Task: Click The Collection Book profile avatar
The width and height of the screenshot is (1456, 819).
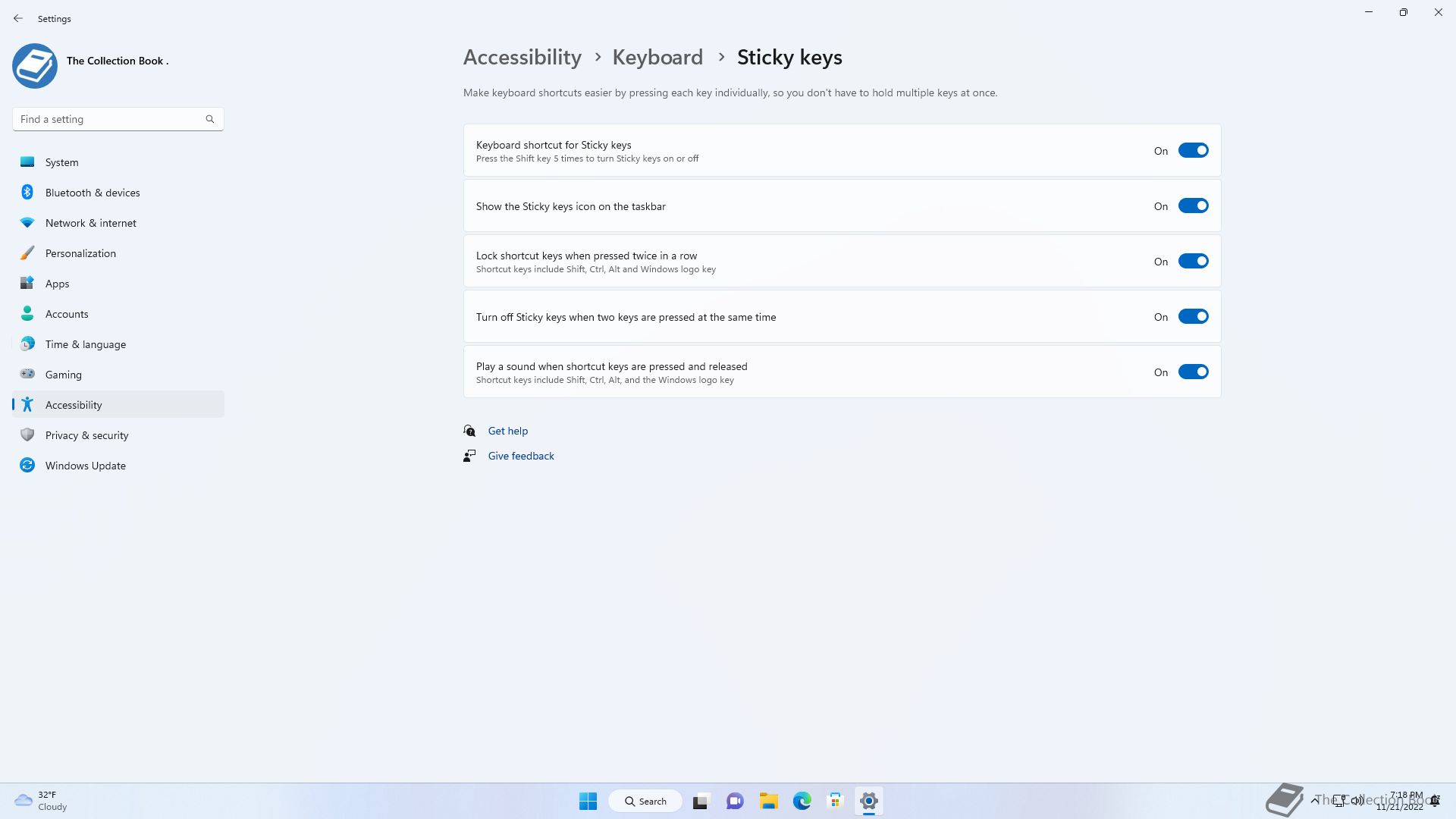Action: coord(35,66)
